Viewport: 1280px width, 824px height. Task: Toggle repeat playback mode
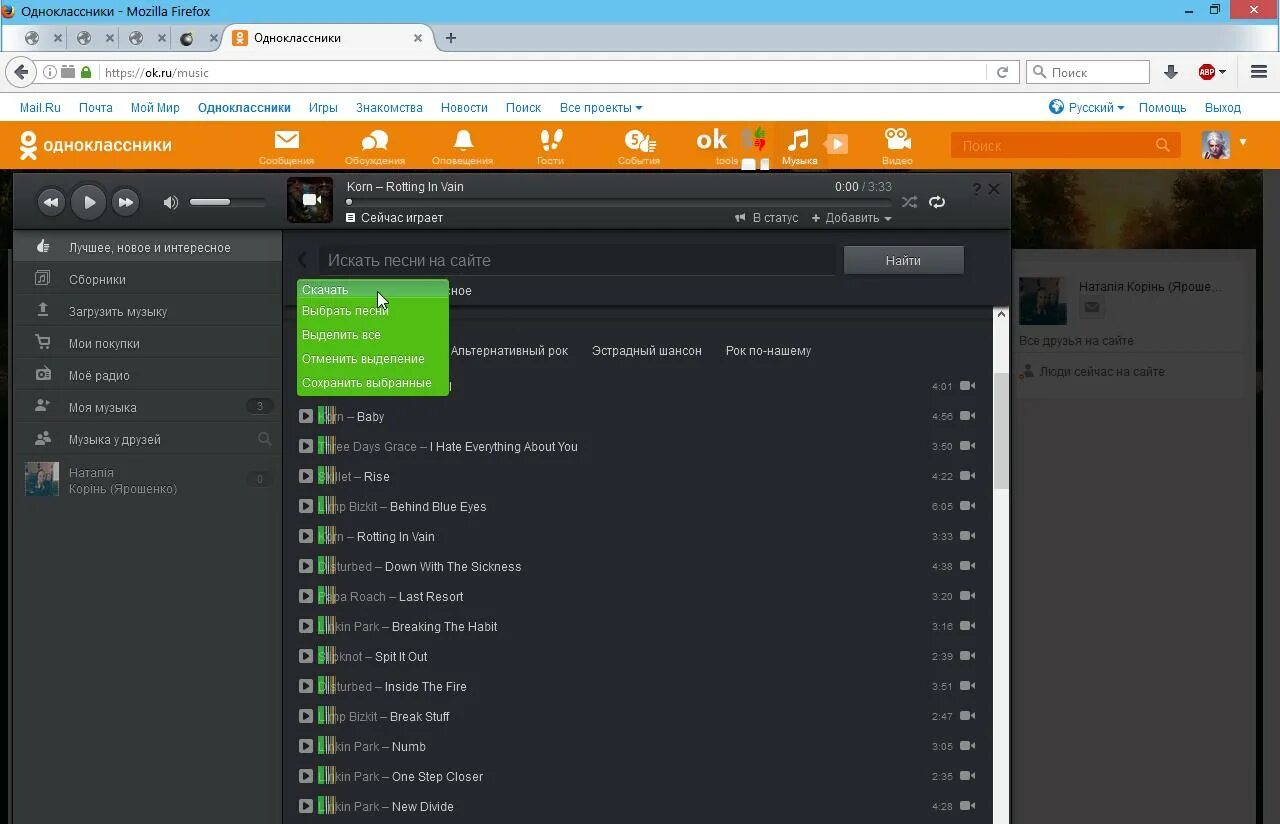[937, 202]
